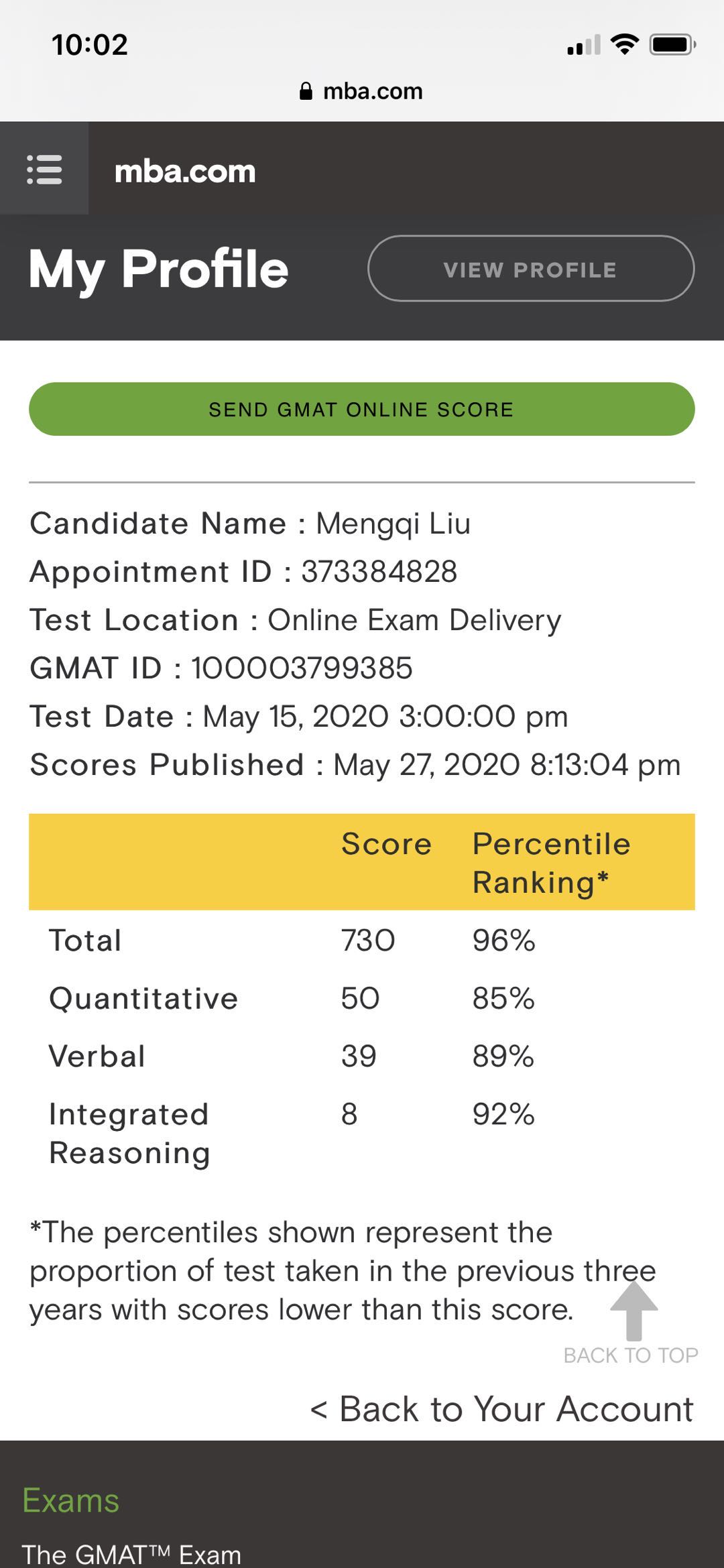Tap the battery status icon
Viewport: 724px width, 1568px height.
672,45
